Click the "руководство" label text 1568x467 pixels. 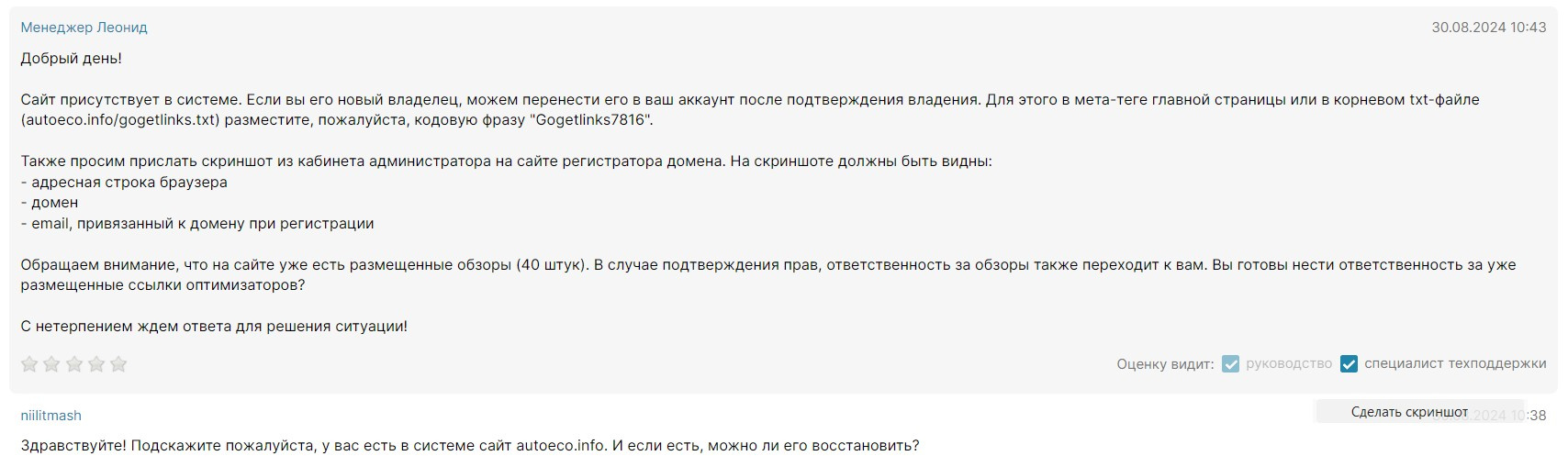[x=1289, y=364]
